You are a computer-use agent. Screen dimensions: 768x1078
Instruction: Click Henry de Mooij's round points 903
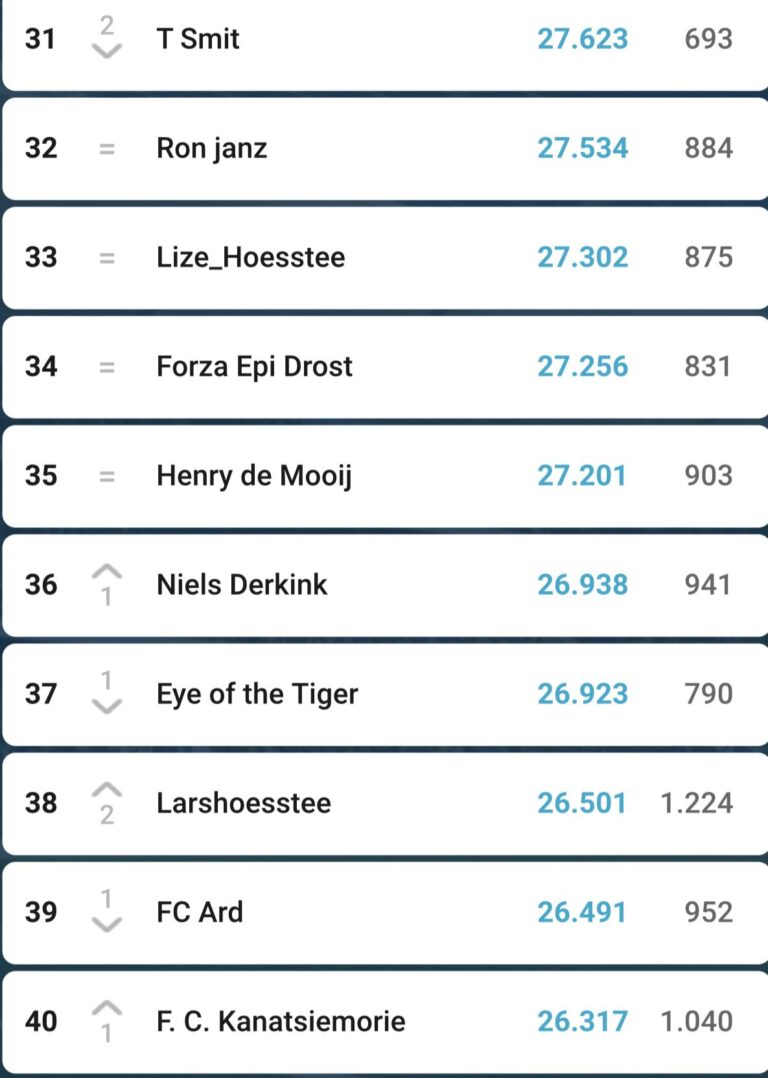pyautogui.click(x=708, y=475)
